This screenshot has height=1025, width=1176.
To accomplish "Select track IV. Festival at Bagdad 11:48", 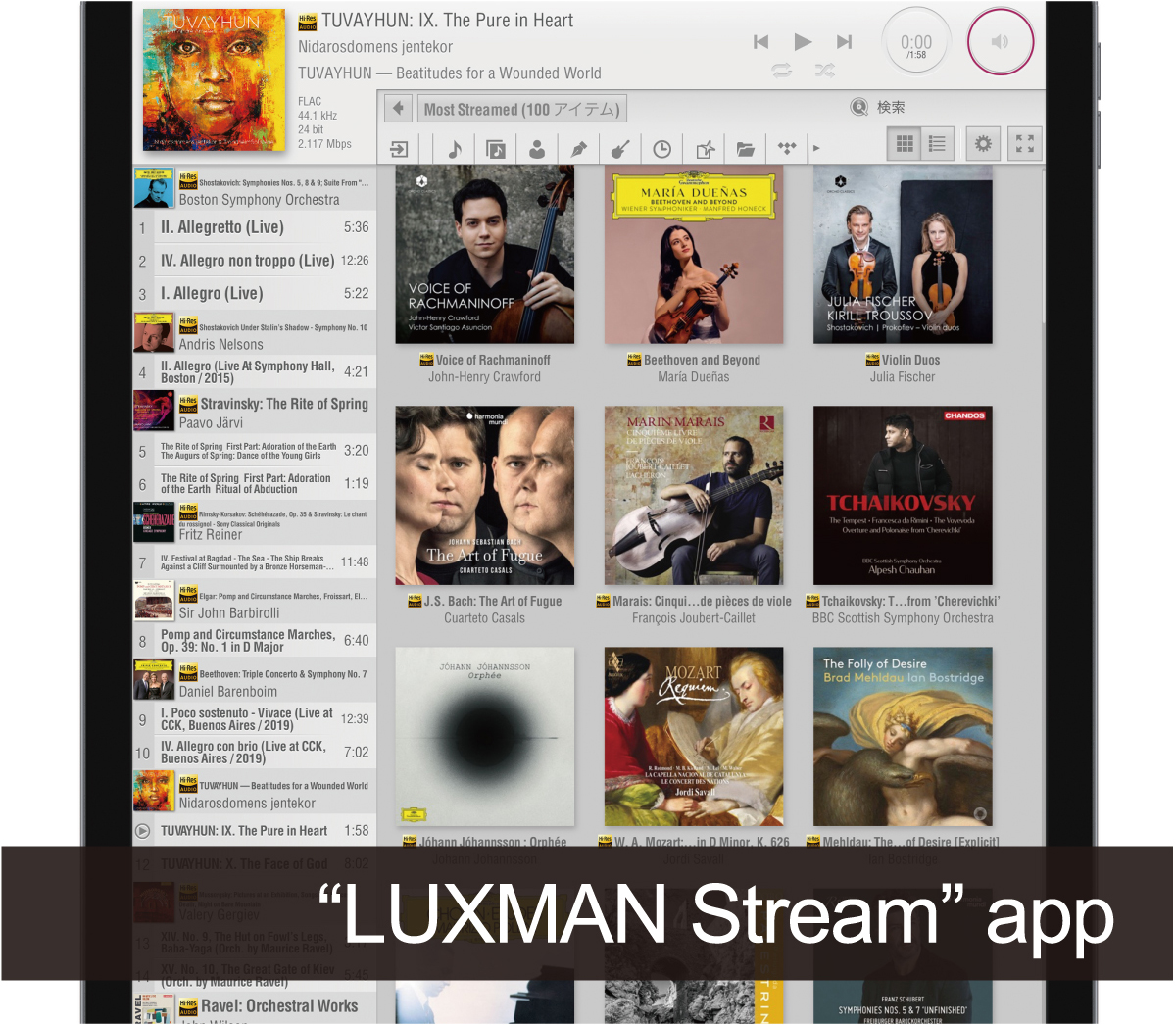I will tap(255, 562).
